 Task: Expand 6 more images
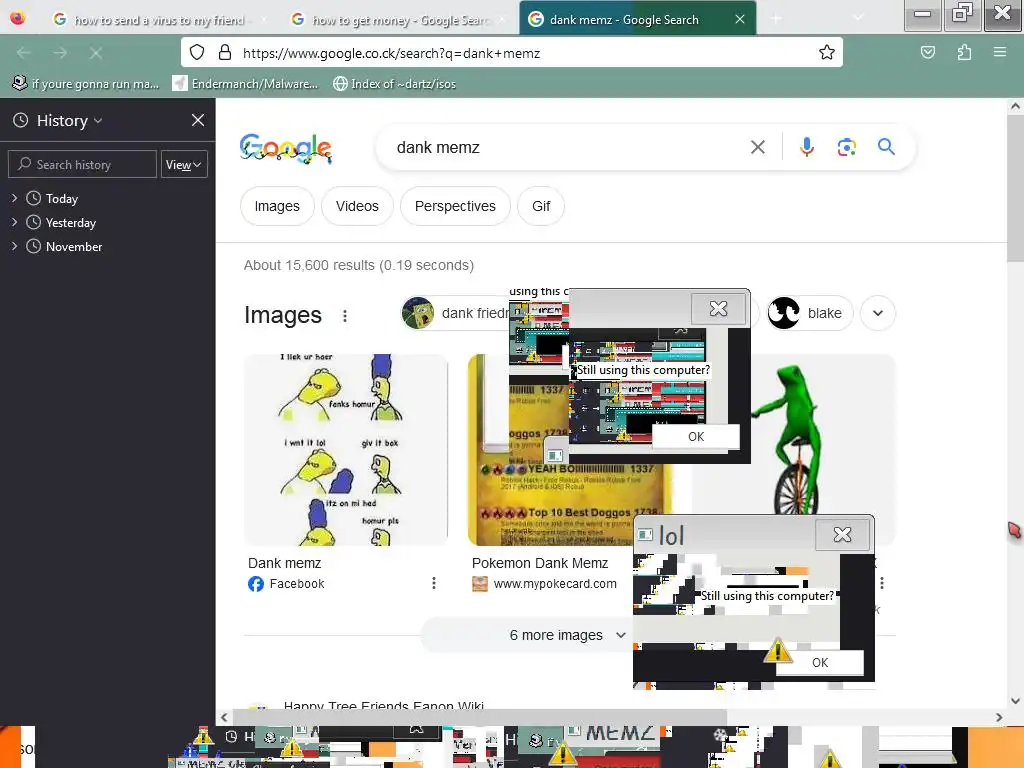click(567, 635)
